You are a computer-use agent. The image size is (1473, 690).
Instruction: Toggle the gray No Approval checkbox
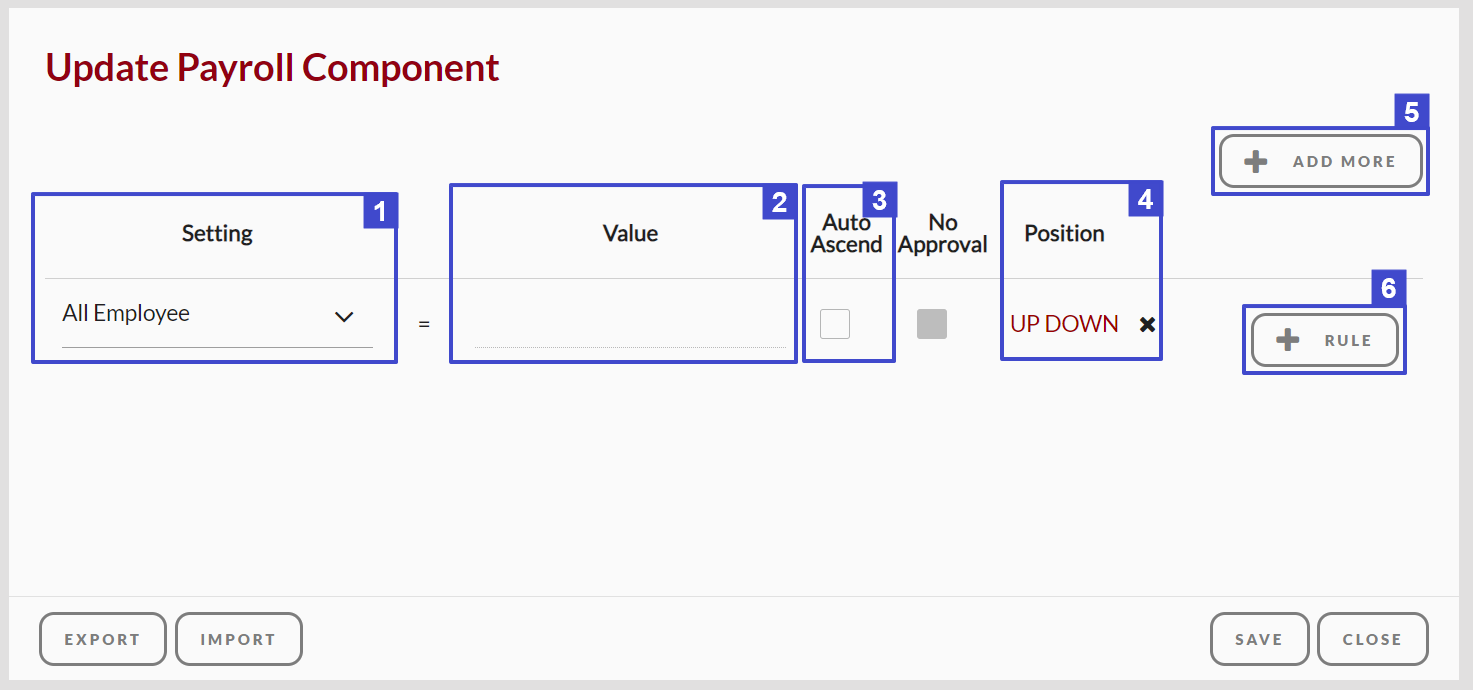pos(932,324)
